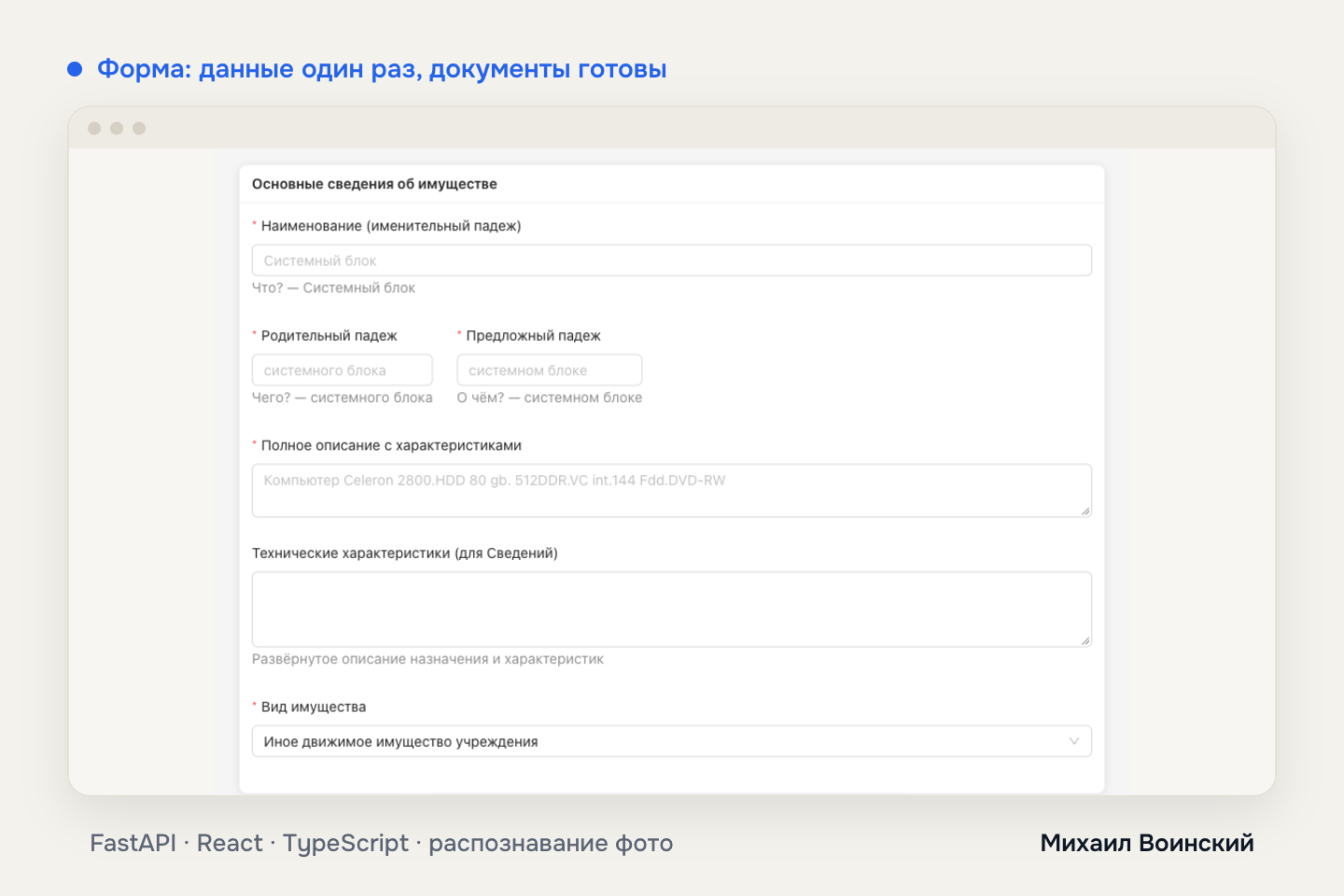Click resize handle of Полное описание textarea
Viewport: 1344px width, 896px height.
click(x=1085, y=511)
